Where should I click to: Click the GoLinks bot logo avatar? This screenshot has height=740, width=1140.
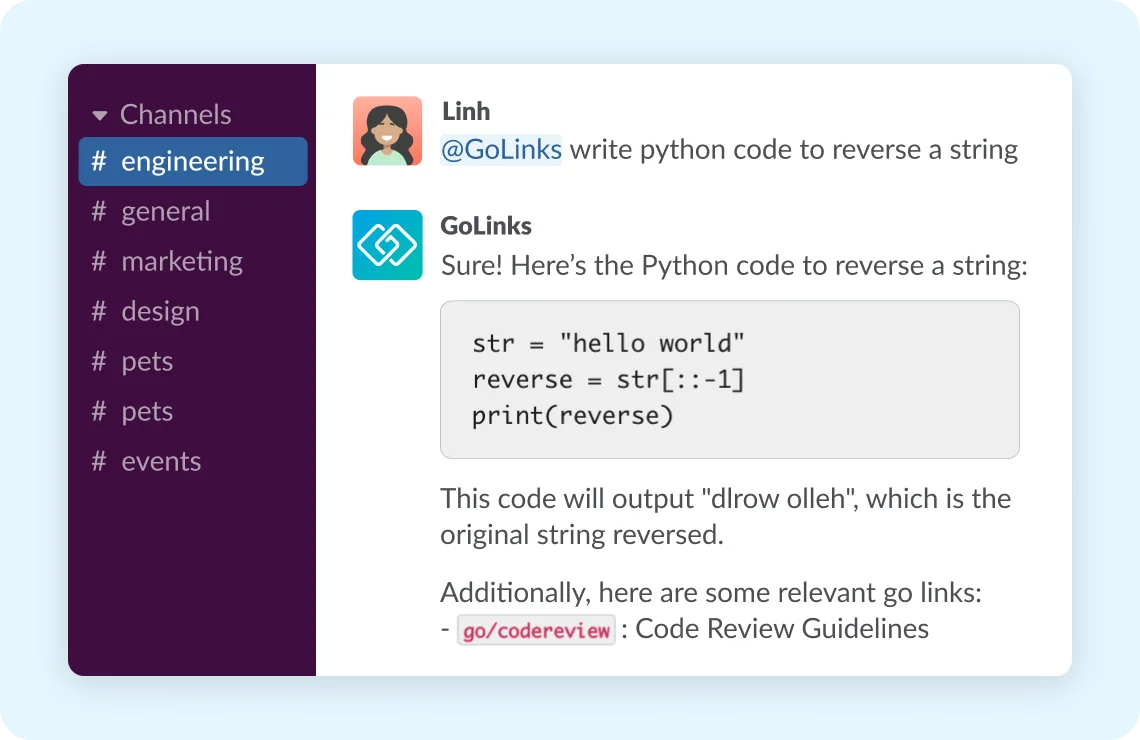pos(388,245)
